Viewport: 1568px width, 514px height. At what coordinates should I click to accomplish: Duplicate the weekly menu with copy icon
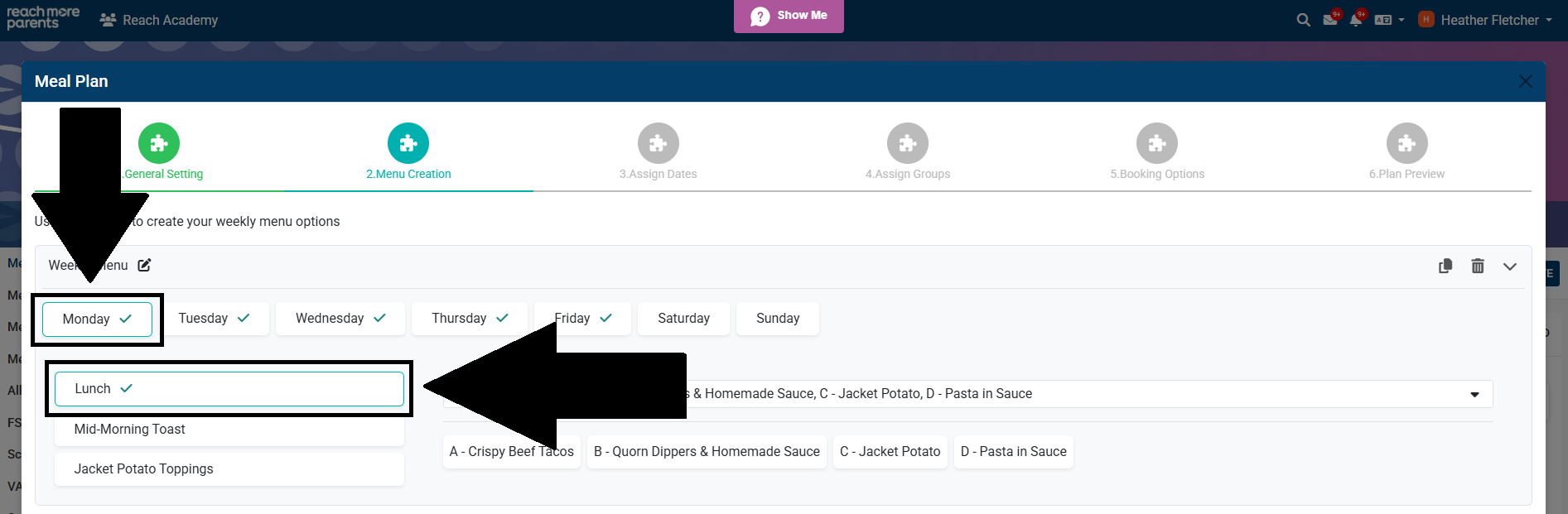(1445, 266)
